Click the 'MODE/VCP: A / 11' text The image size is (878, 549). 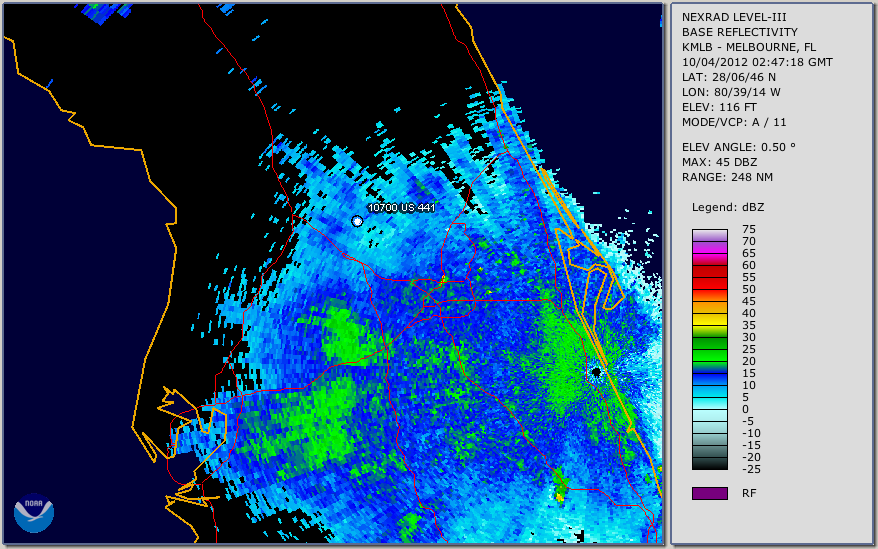tap(734, 122)
